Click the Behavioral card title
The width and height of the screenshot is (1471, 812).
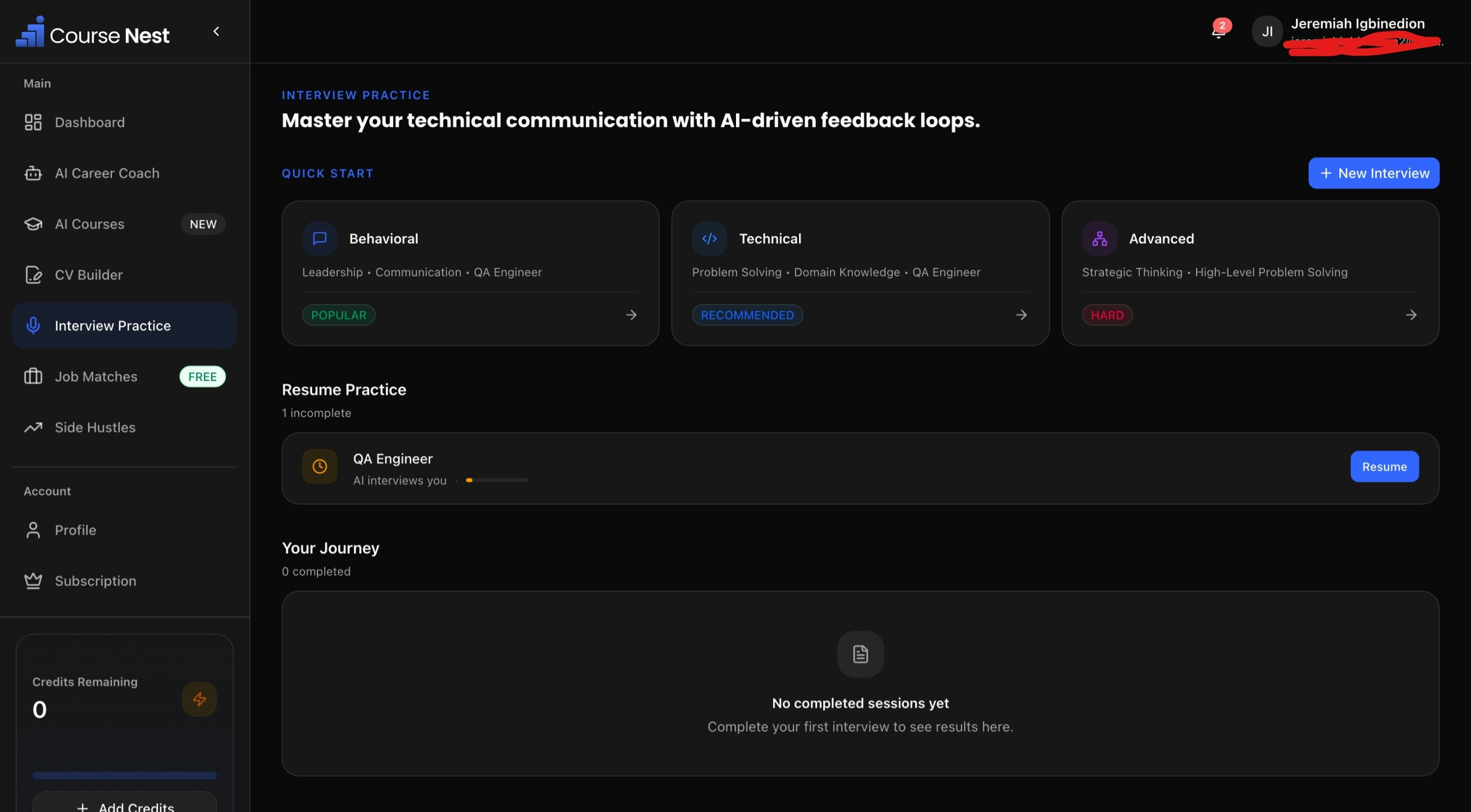coord(384,239)
